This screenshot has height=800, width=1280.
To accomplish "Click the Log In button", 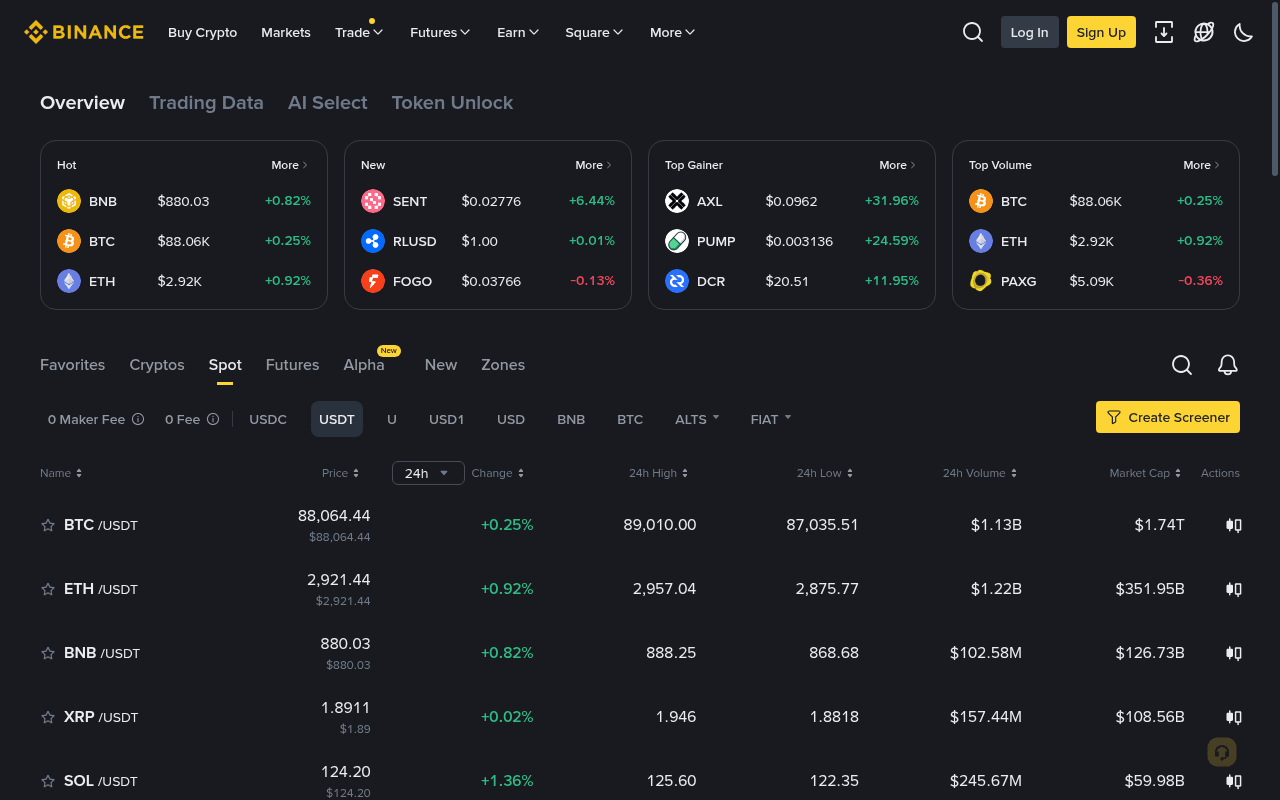I will tap(1029, 32).
